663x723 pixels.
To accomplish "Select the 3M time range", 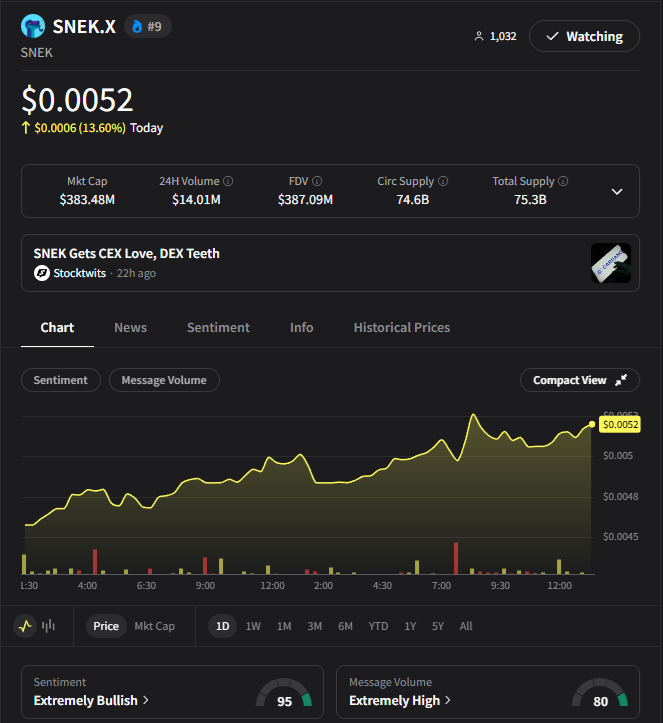I will pos(314,626).
